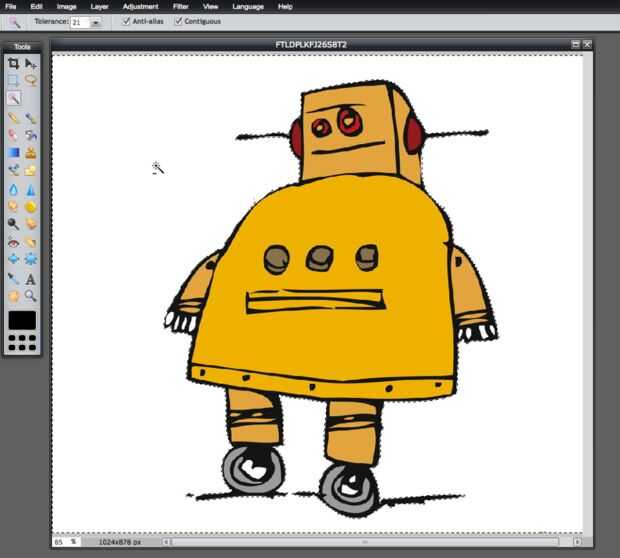Select the Red Eye Reduction tool
Viewport: 620px width, 558px height.
click(x=13, y=243)
